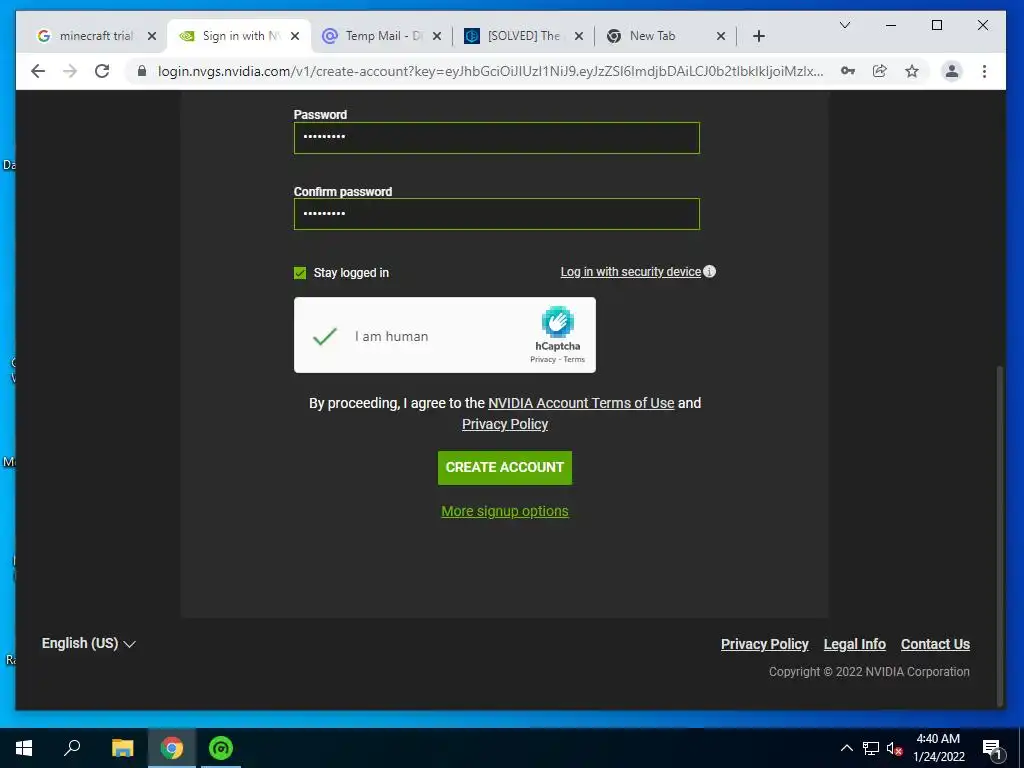
Task: Click the forward navigation arrow
Action: point(70,71)
